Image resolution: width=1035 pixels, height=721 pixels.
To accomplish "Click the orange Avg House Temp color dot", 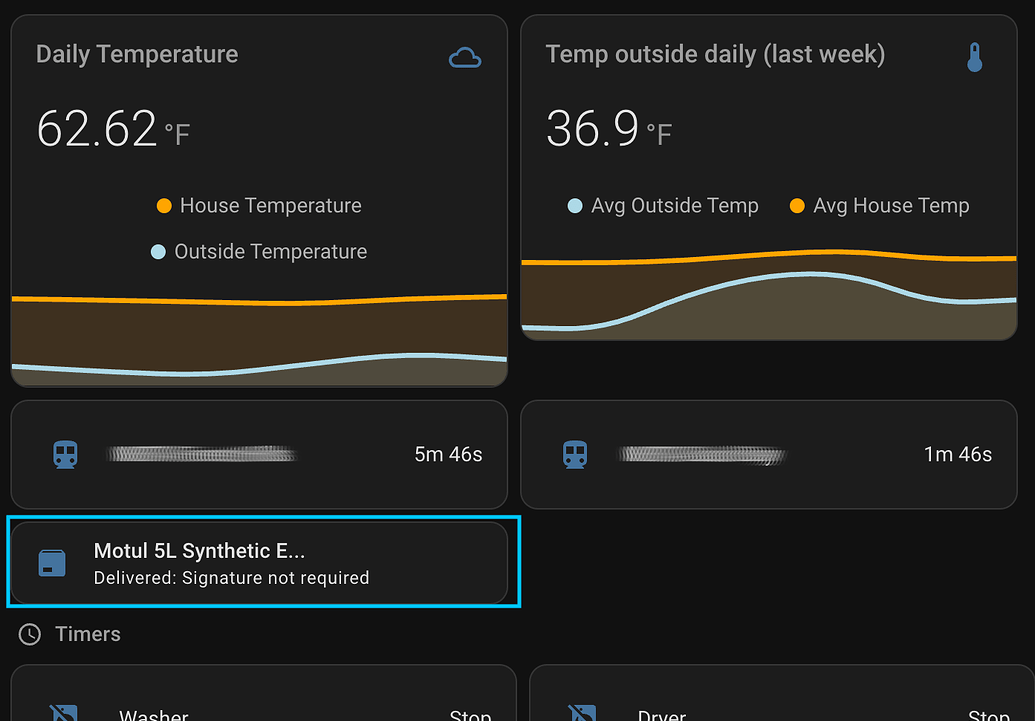I will click(x=797, y=206).
